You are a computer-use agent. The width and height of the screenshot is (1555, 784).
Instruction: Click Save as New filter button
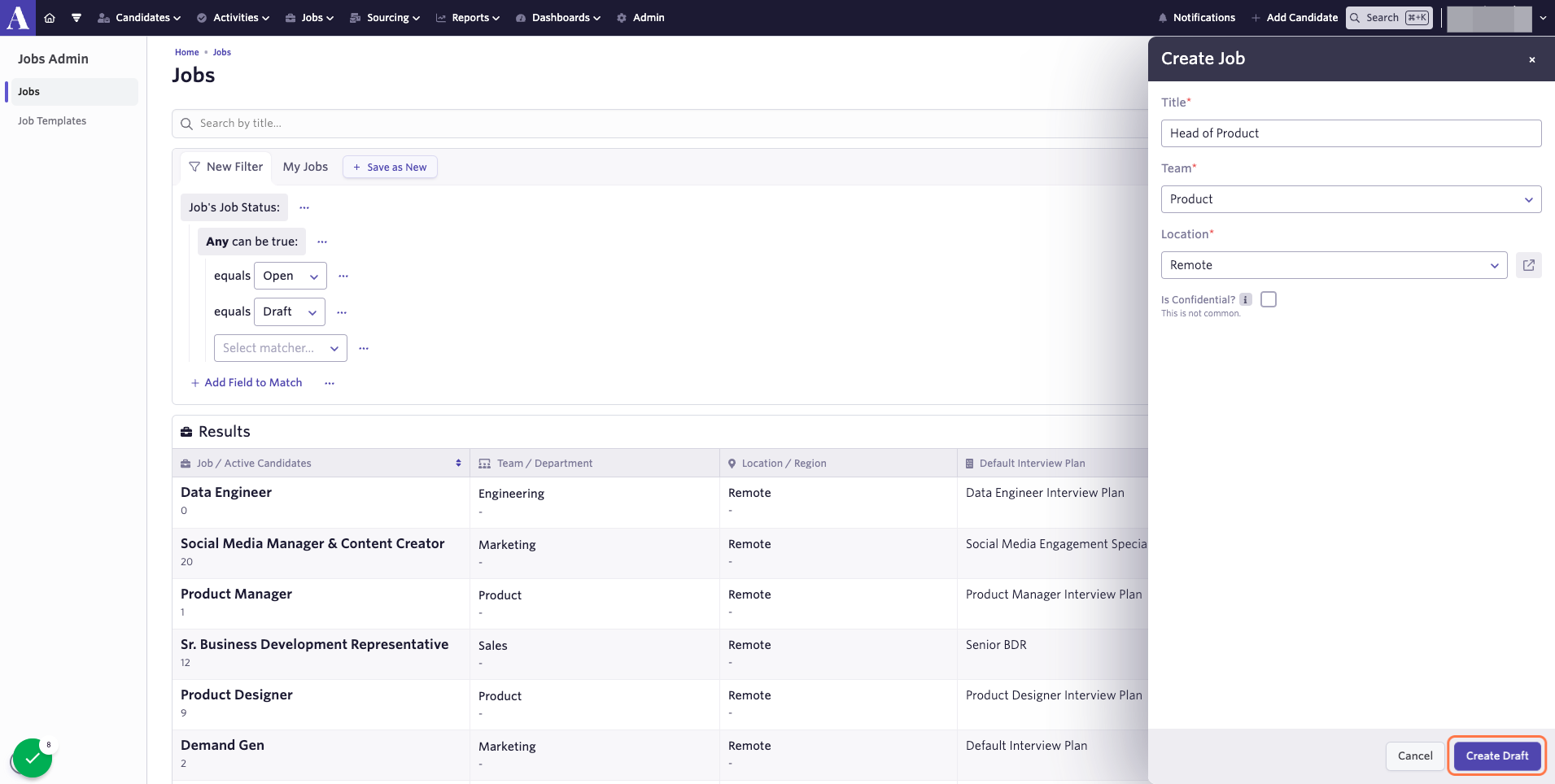(390, 167)
